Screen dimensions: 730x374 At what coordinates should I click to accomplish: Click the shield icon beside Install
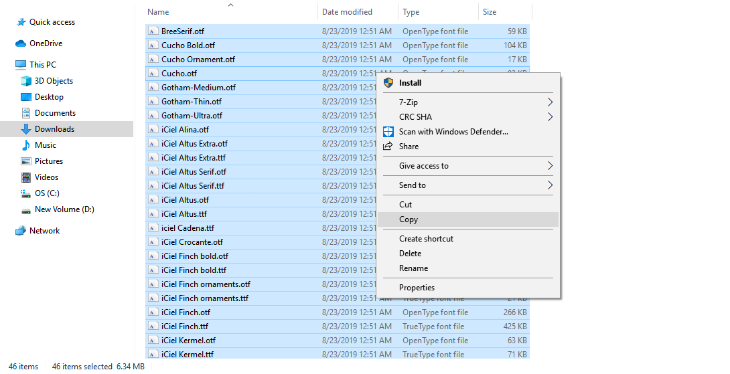[388, 82]
